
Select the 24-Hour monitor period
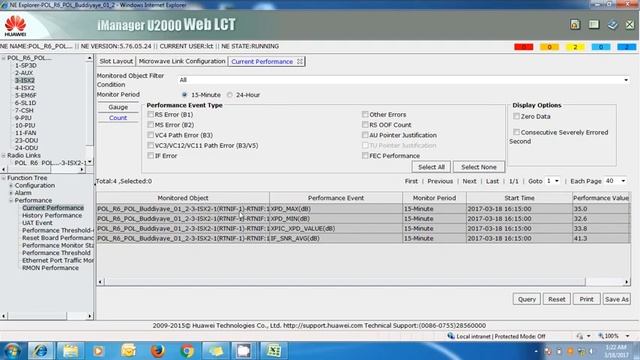(230, 95)
